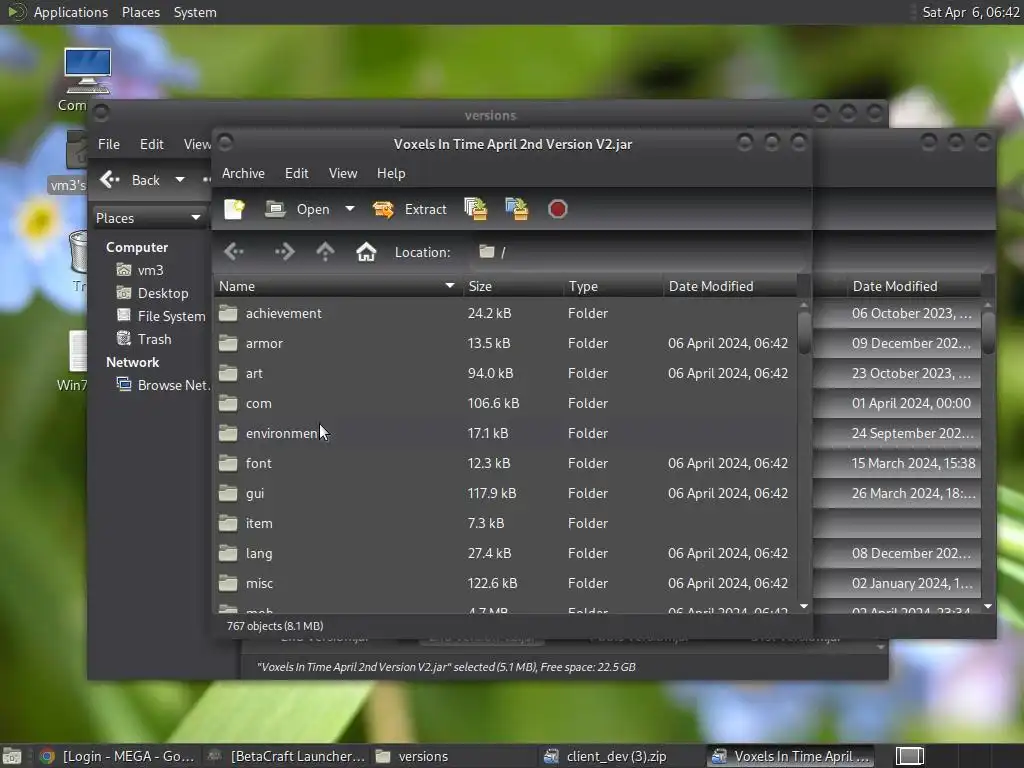Sort by Type column header
The width and height of the screenshot is (1024, 768).
pos(613,286)
